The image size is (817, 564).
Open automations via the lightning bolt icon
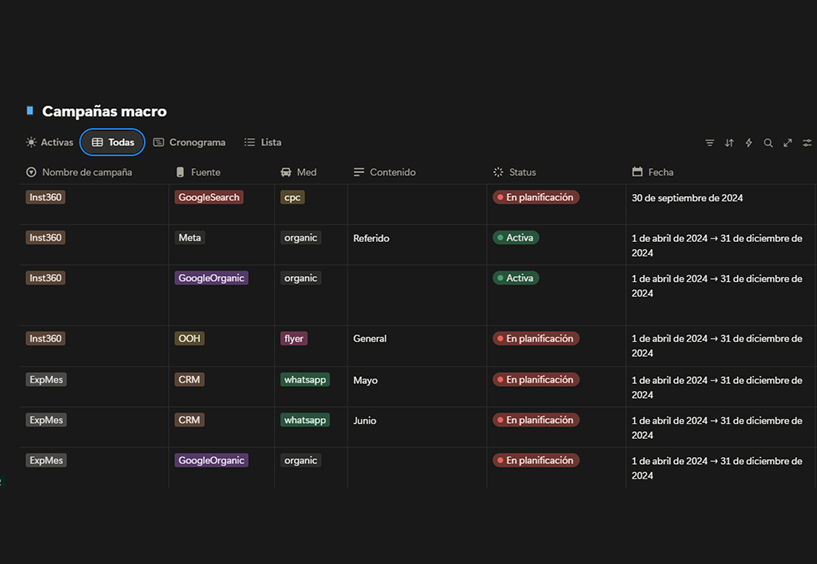click(749, 143)
